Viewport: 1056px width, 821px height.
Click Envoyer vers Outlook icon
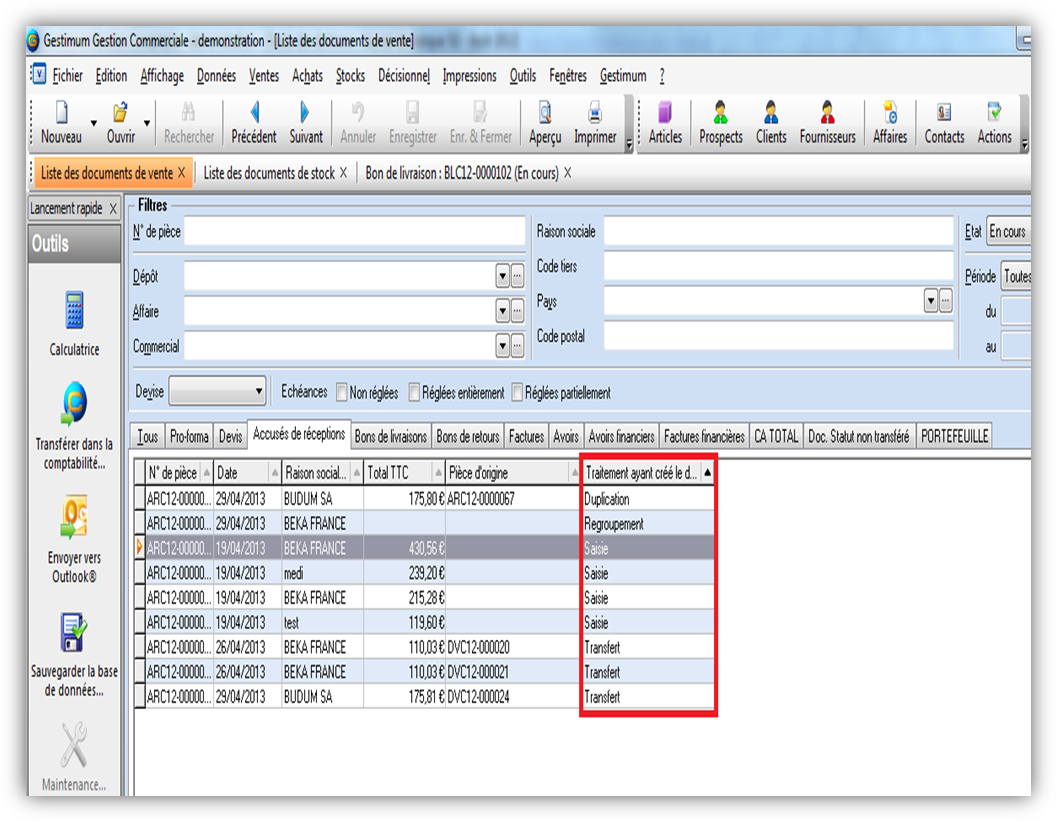click(74, 517)
